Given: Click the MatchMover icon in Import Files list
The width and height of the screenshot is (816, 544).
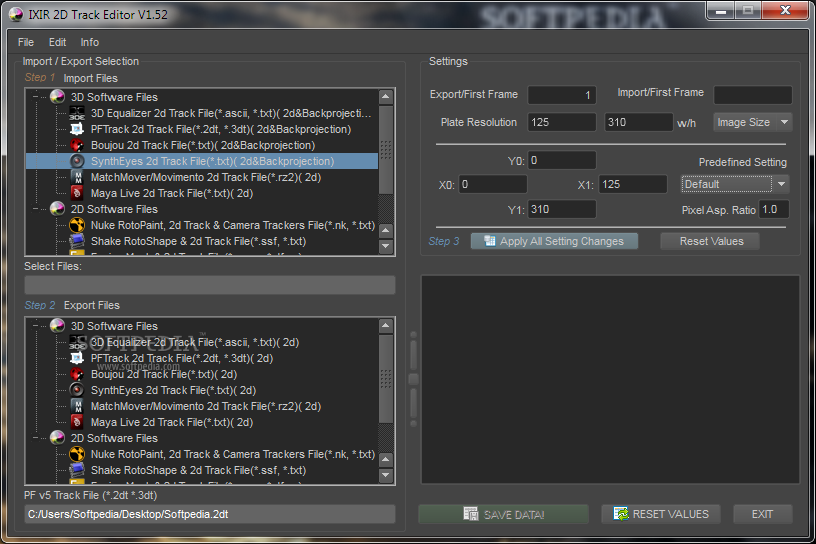Looking at the screenshot, I should [77, 177].
